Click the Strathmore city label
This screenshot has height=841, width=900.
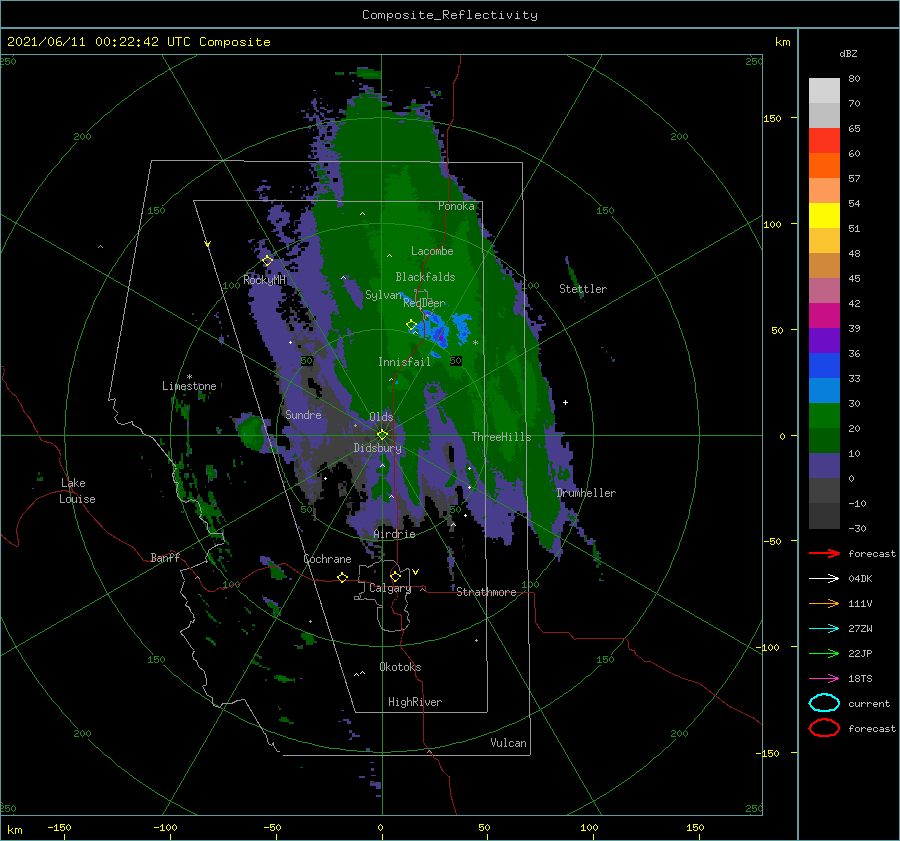(486, 592)
